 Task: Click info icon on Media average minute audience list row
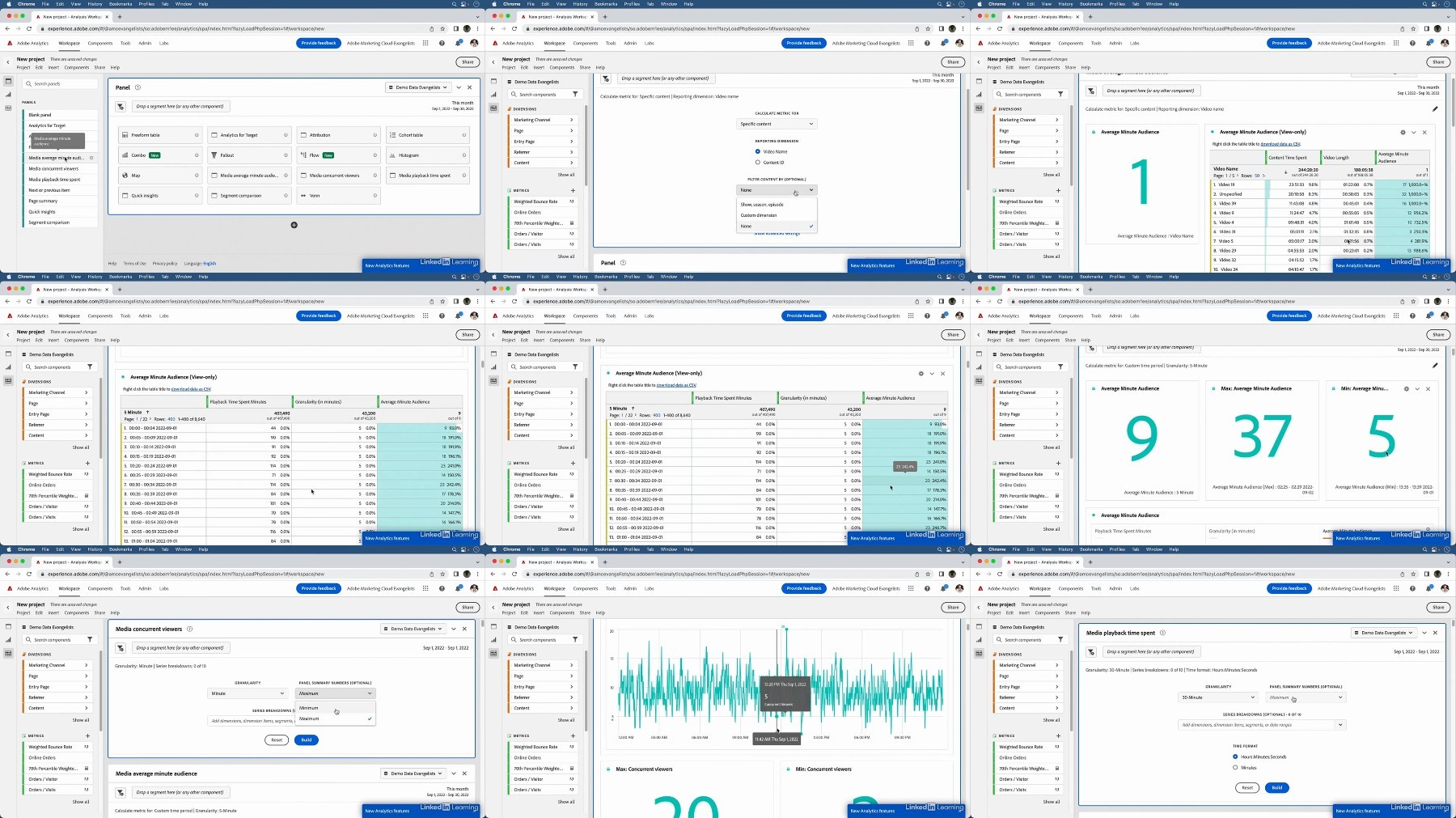91,158
